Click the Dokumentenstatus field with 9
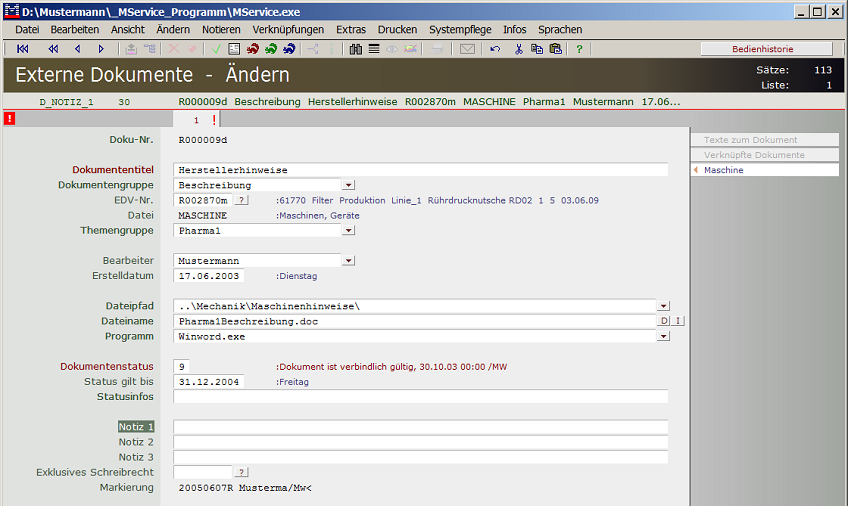This screenshot has height=506, width=848. tap(181, 367)
